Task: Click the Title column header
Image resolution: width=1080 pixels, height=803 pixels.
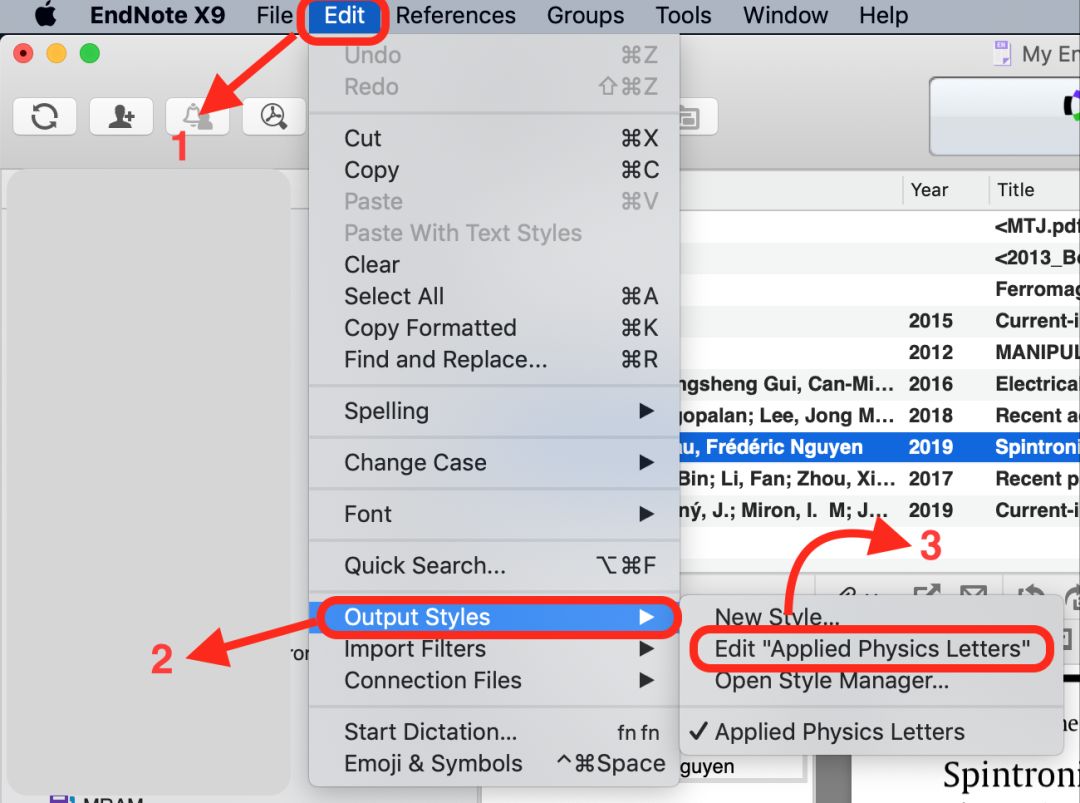Action: pyautogui.click(x=1015, y=190)
